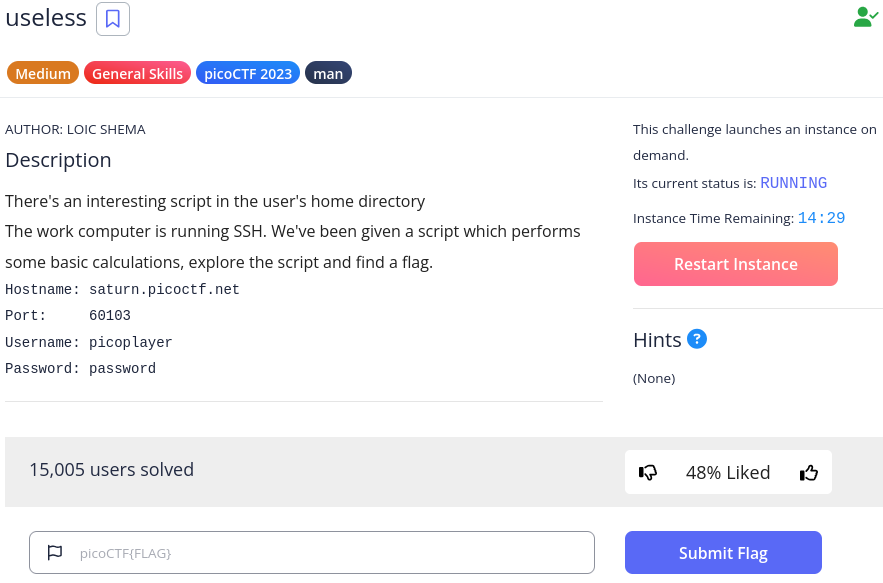This screenshot has height=583, width=883.
Task: Give the challenge a thumbs up
Action: [x=809, y=472]
